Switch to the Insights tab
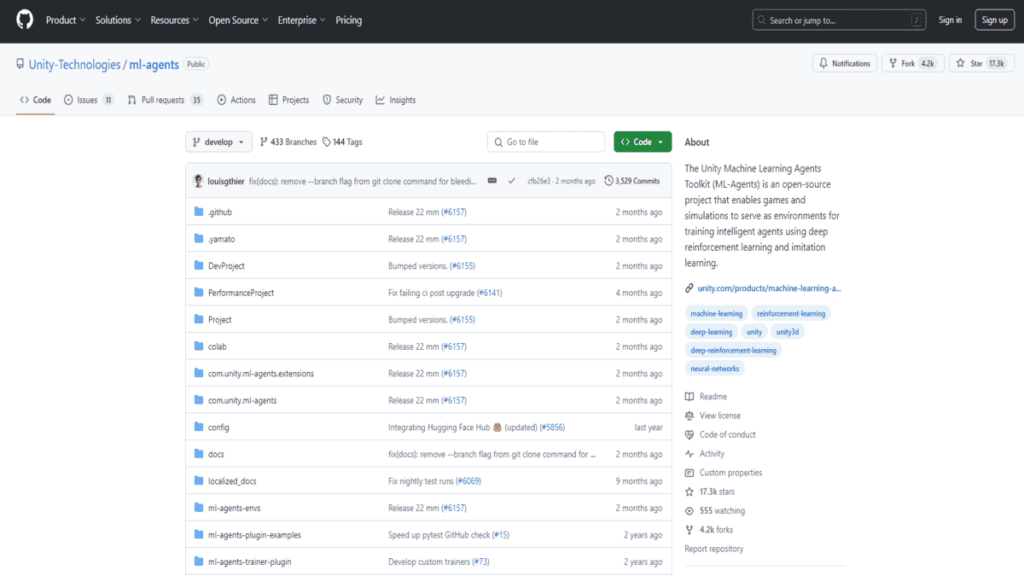Screen dimensions: 1024x576 pos(396,100)
